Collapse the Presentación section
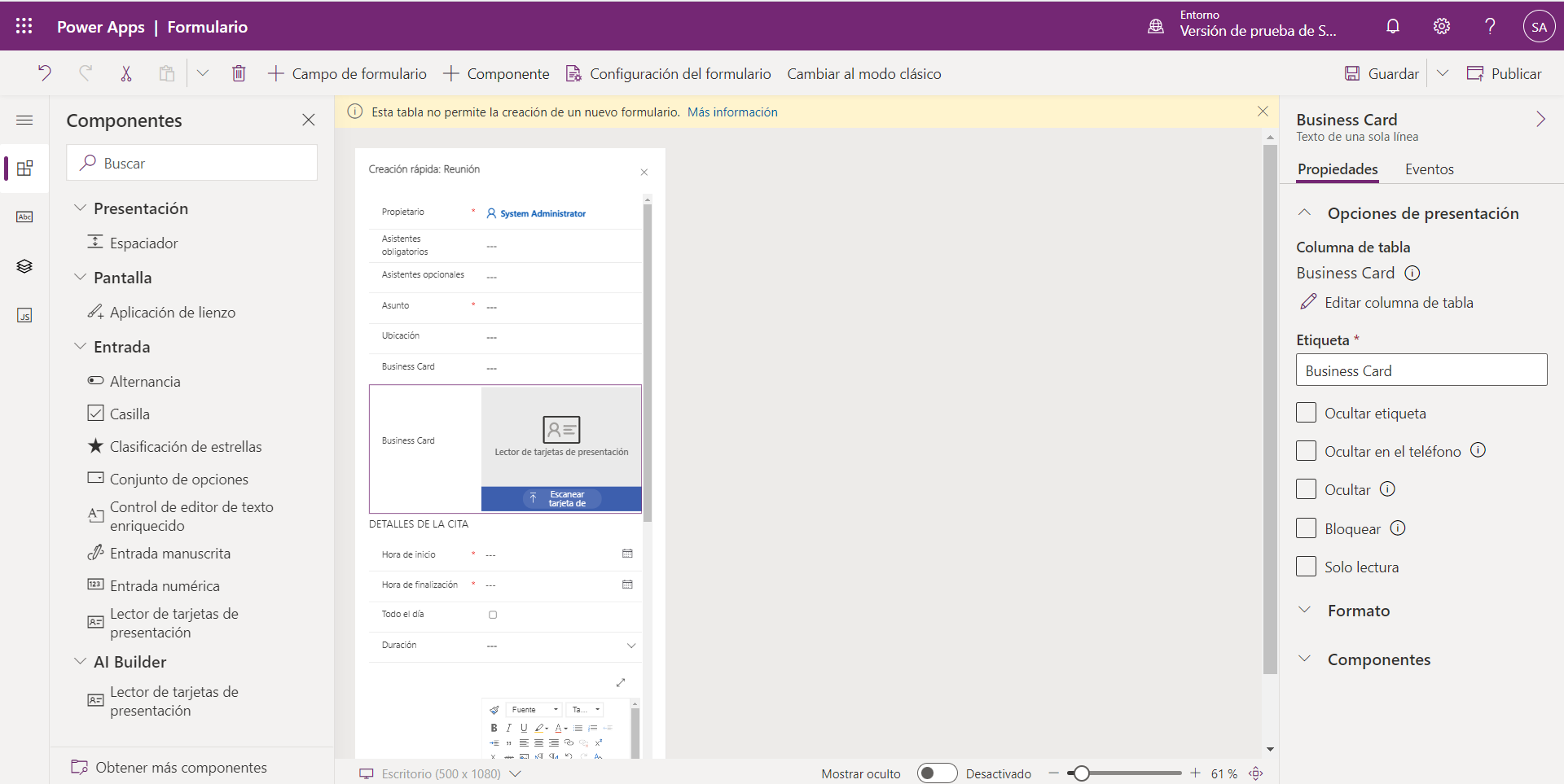Viewport: 1564px width, 784px height. coord(80,208)
